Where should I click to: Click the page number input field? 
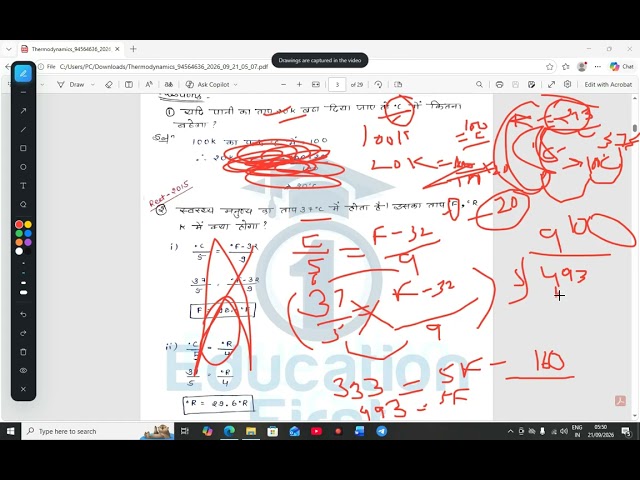[337, 84]
